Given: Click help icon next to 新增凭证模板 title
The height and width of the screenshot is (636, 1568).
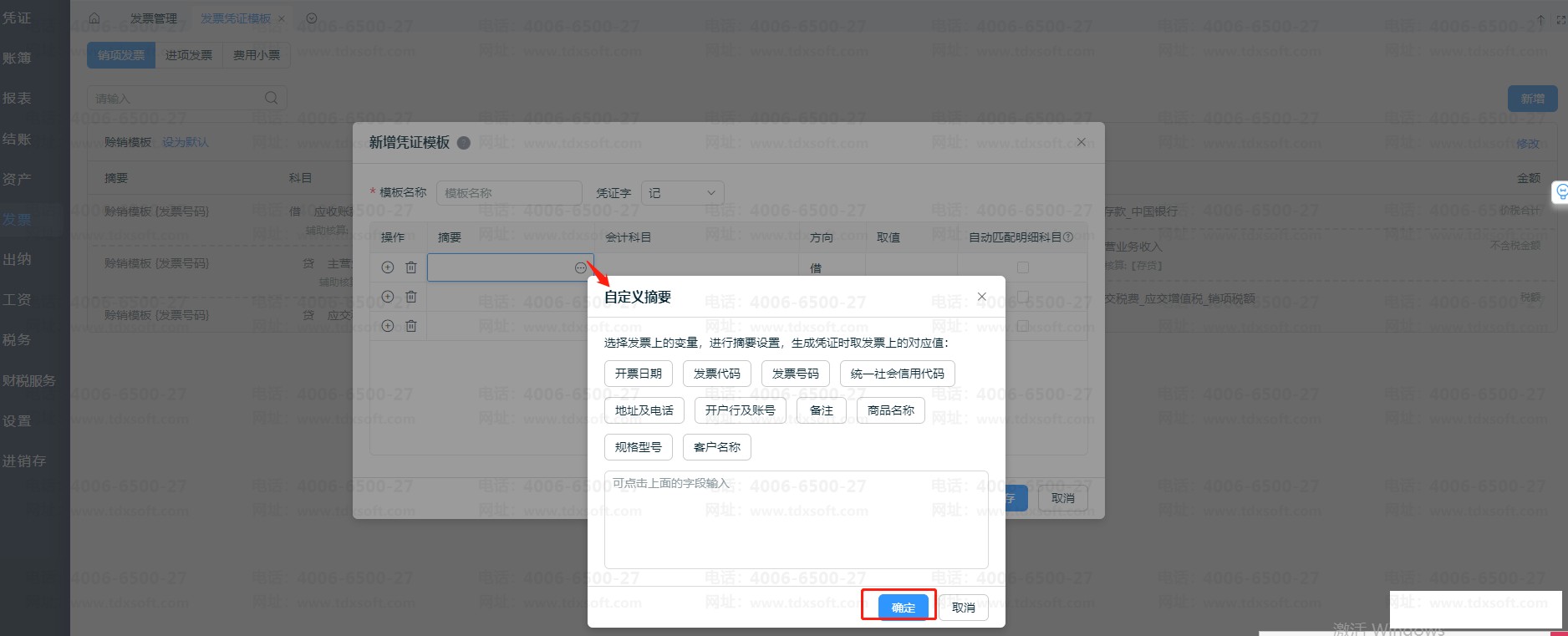Looking at the screenshot, I should (464, 143).
